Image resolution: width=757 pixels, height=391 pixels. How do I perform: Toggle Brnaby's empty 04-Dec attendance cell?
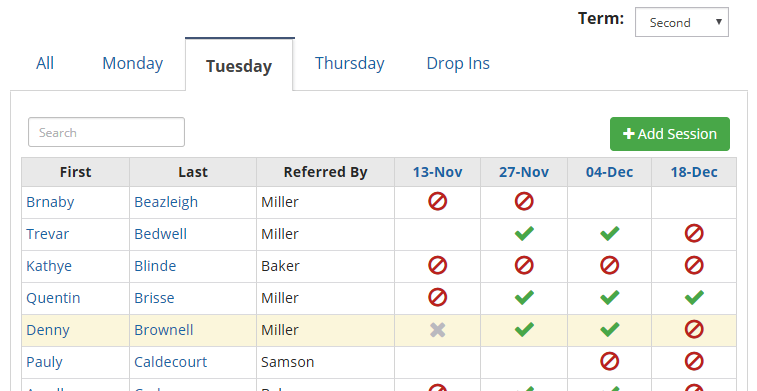pos(609,202)
